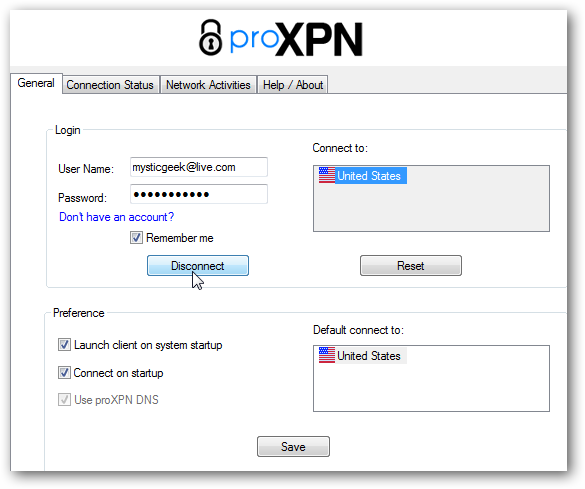
Task: Click the Reset button
Action: coord(411,266)
